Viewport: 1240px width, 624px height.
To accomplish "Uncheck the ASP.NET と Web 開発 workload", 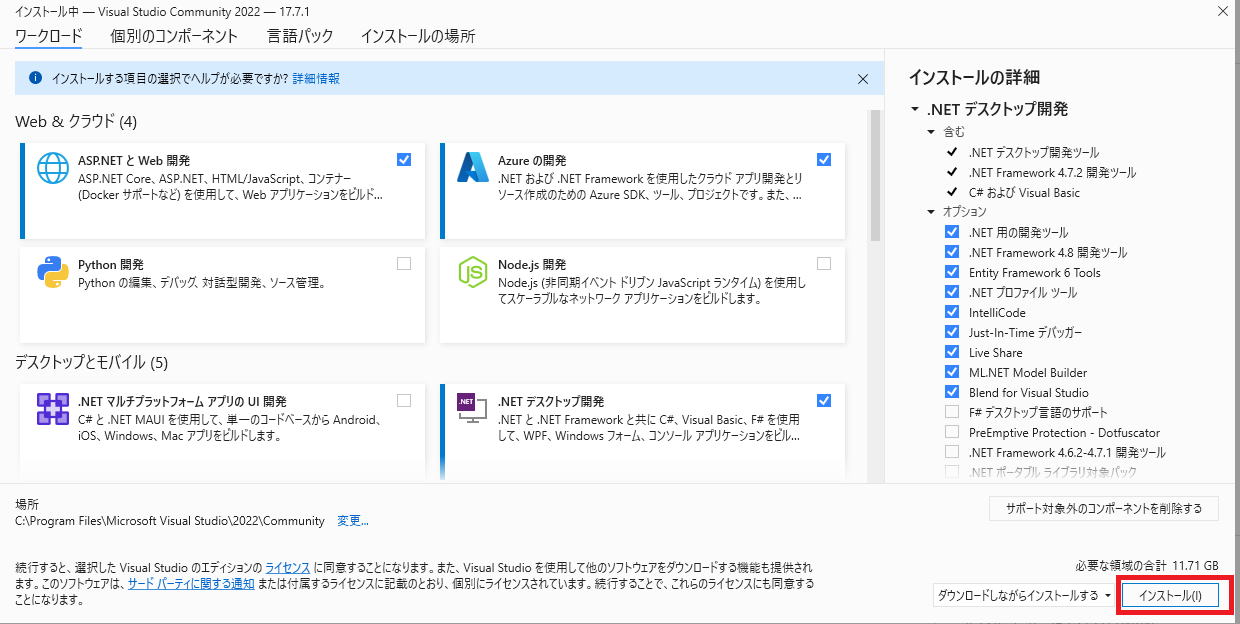I will point(404,159).
